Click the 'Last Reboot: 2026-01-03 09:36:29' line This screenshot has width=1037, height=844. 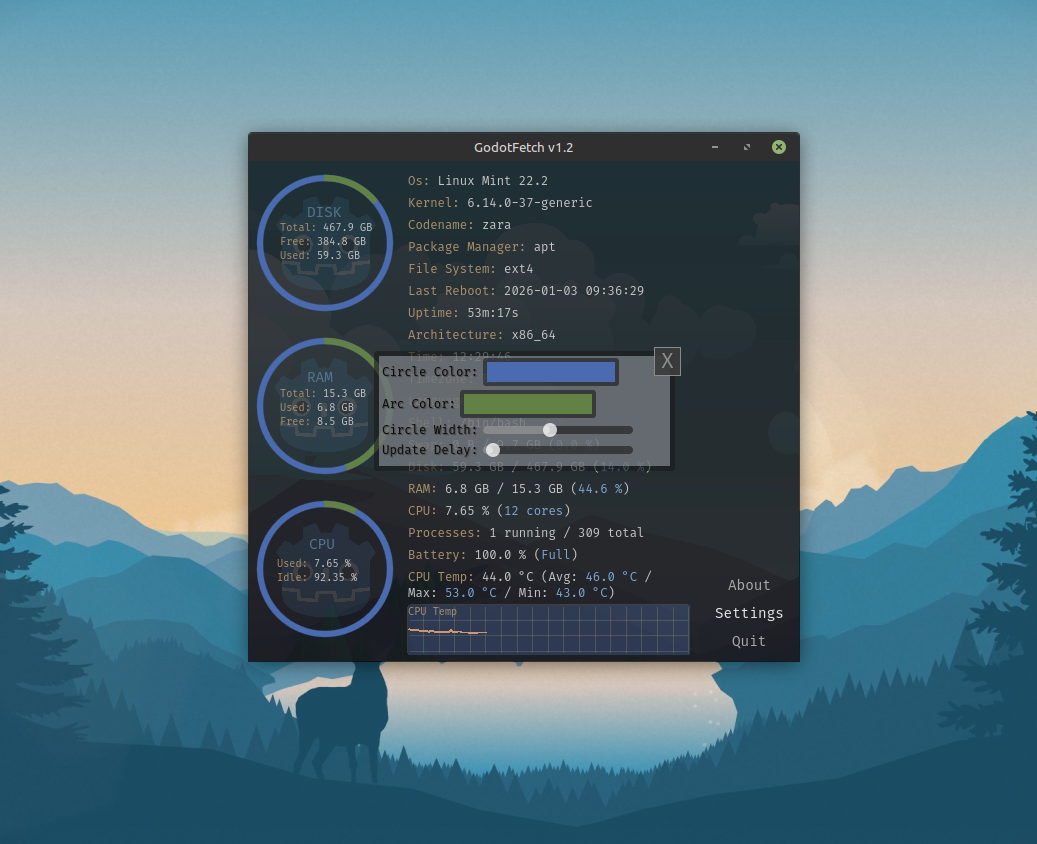(526, 290)
